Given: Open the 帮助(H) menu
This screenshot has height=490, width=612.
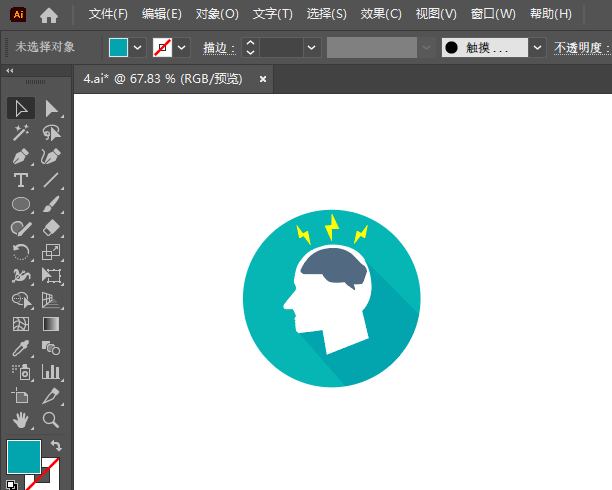Looking at the screenshot, I should (x=551, y=14).
